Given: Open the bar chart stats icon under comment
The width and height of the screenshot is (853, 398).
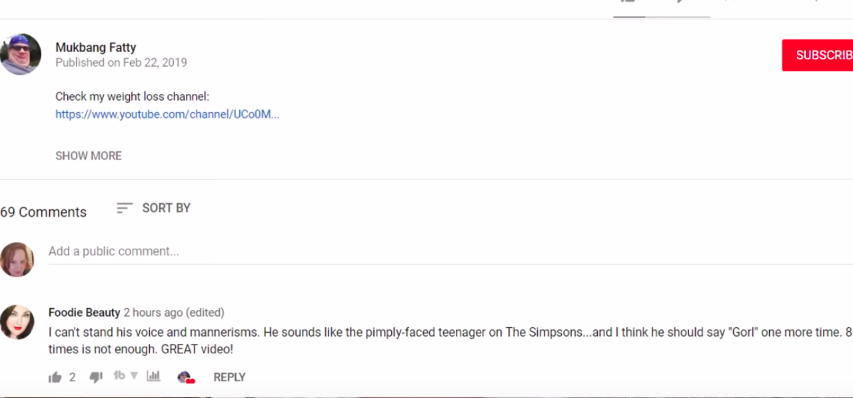Looking at the screenshot, I should click(x=153, y=376).
